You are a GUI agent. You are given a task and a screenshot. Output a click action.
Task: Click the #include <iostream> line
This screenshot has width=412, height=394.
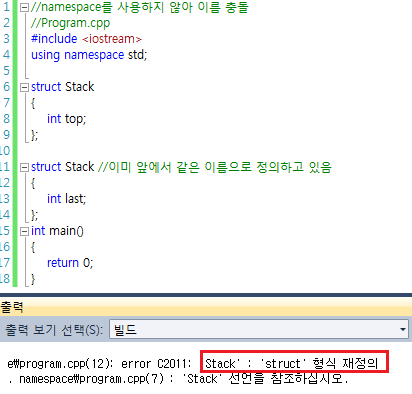[86, 39]
